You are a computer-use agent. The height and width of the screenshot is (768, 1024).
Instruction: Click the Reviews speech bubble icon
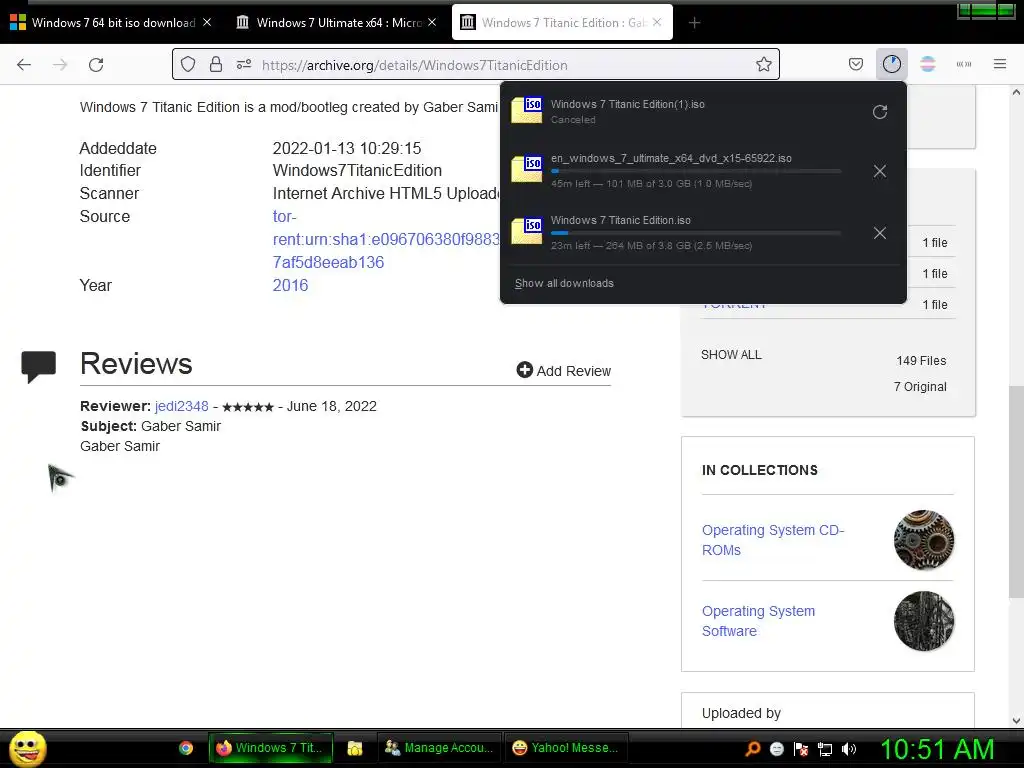coord(39,366)
